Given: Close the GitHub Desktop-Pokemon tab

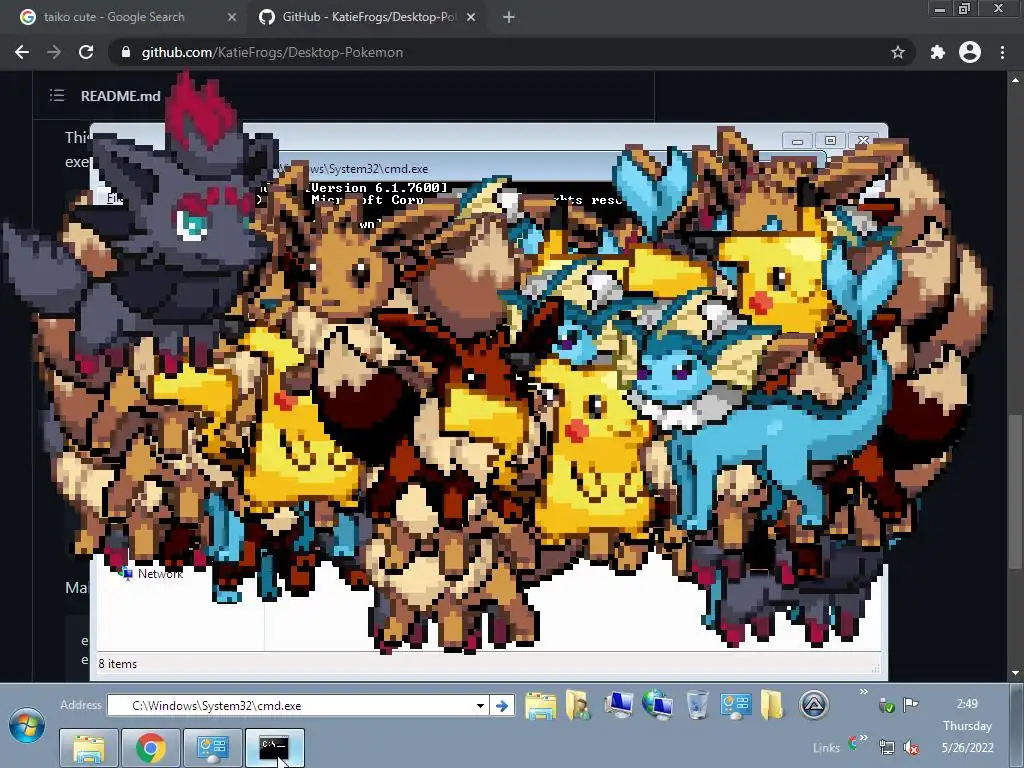Looking at the screenshot, I should tap(471, 17).
